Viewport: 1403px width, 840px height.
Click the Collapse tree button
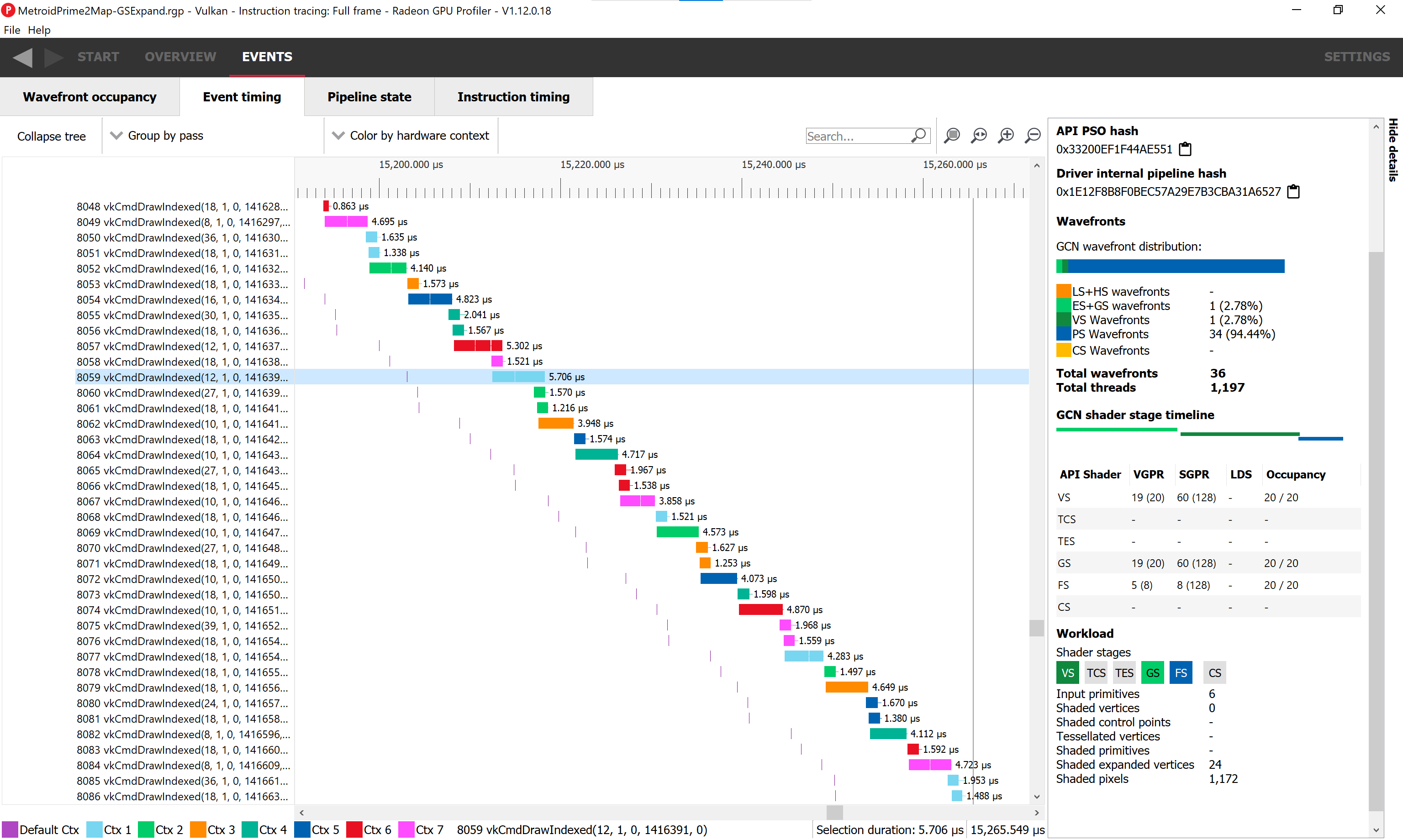(x=52, y=136)
